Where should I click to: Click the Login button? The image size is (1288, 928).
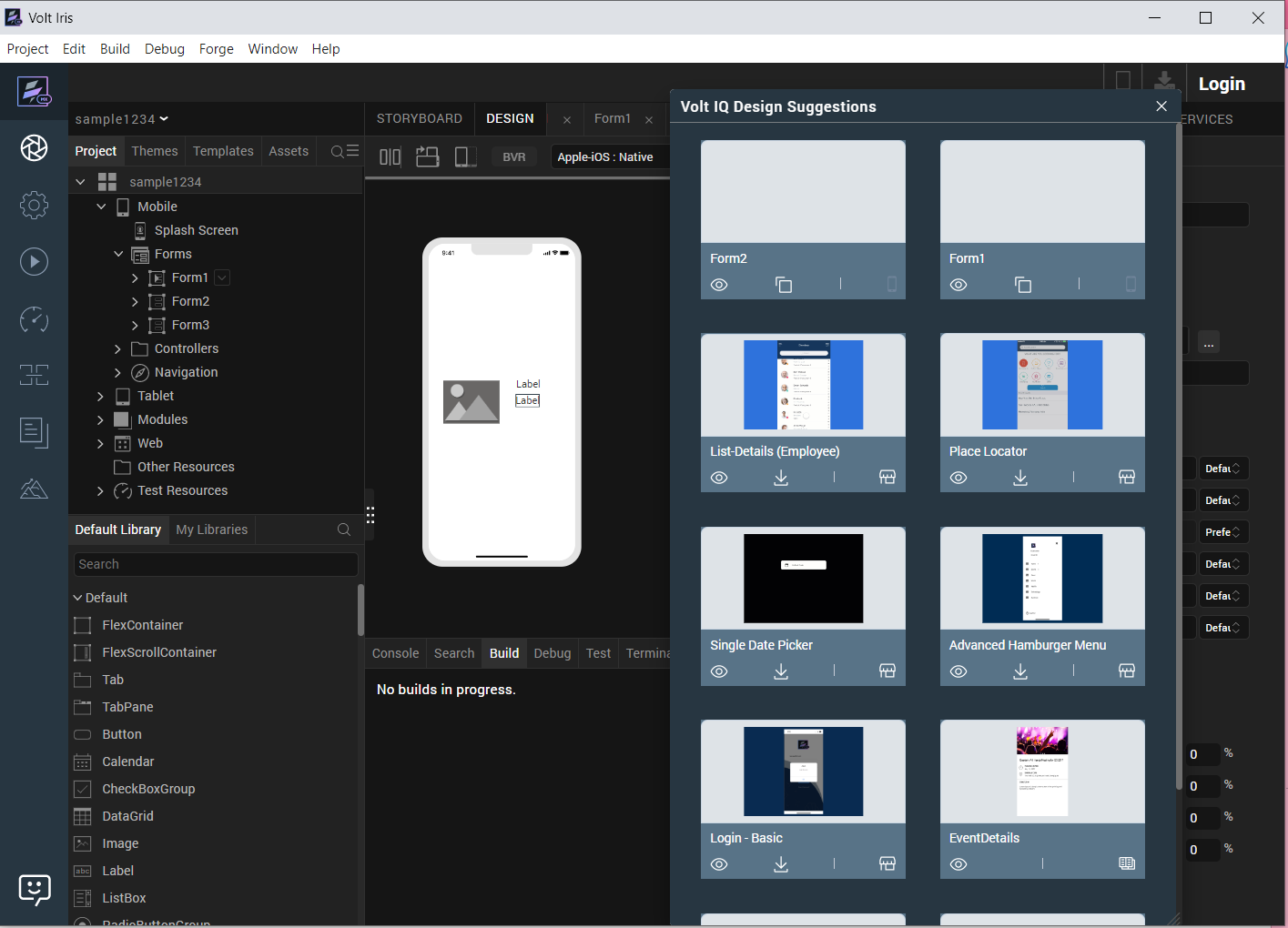(1221, 84)
